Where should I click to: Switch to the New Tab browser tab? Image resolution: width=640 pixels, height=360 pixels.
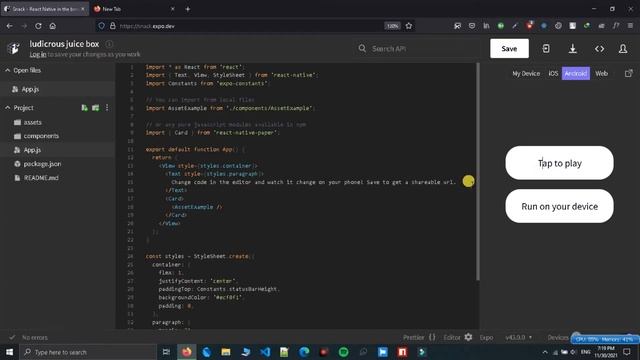coord(131,9)
